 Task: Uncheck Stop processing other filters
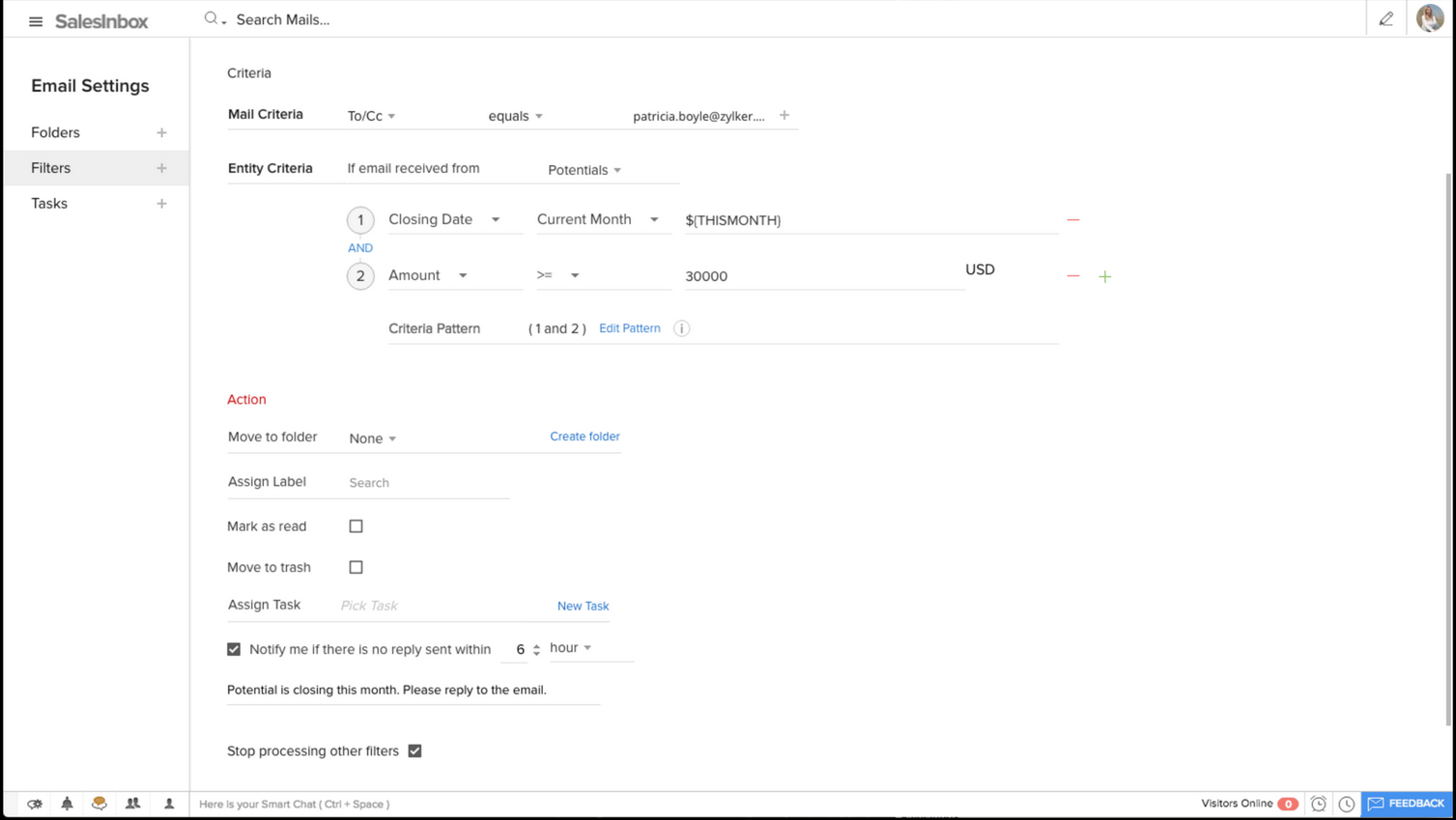point(414,750)
